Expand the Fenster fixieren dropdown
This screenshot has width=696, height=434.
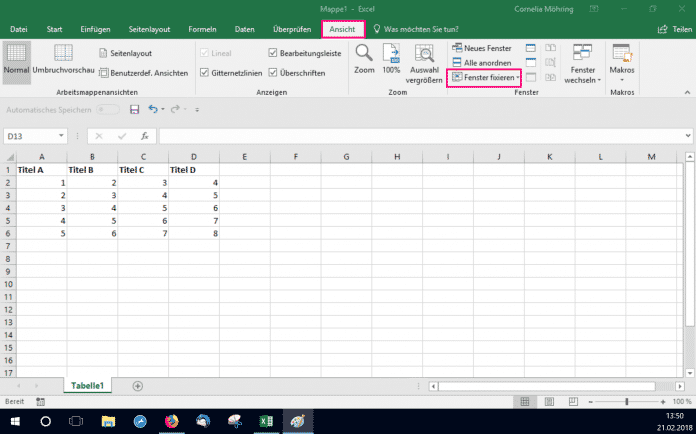click(x=518, y=77)
